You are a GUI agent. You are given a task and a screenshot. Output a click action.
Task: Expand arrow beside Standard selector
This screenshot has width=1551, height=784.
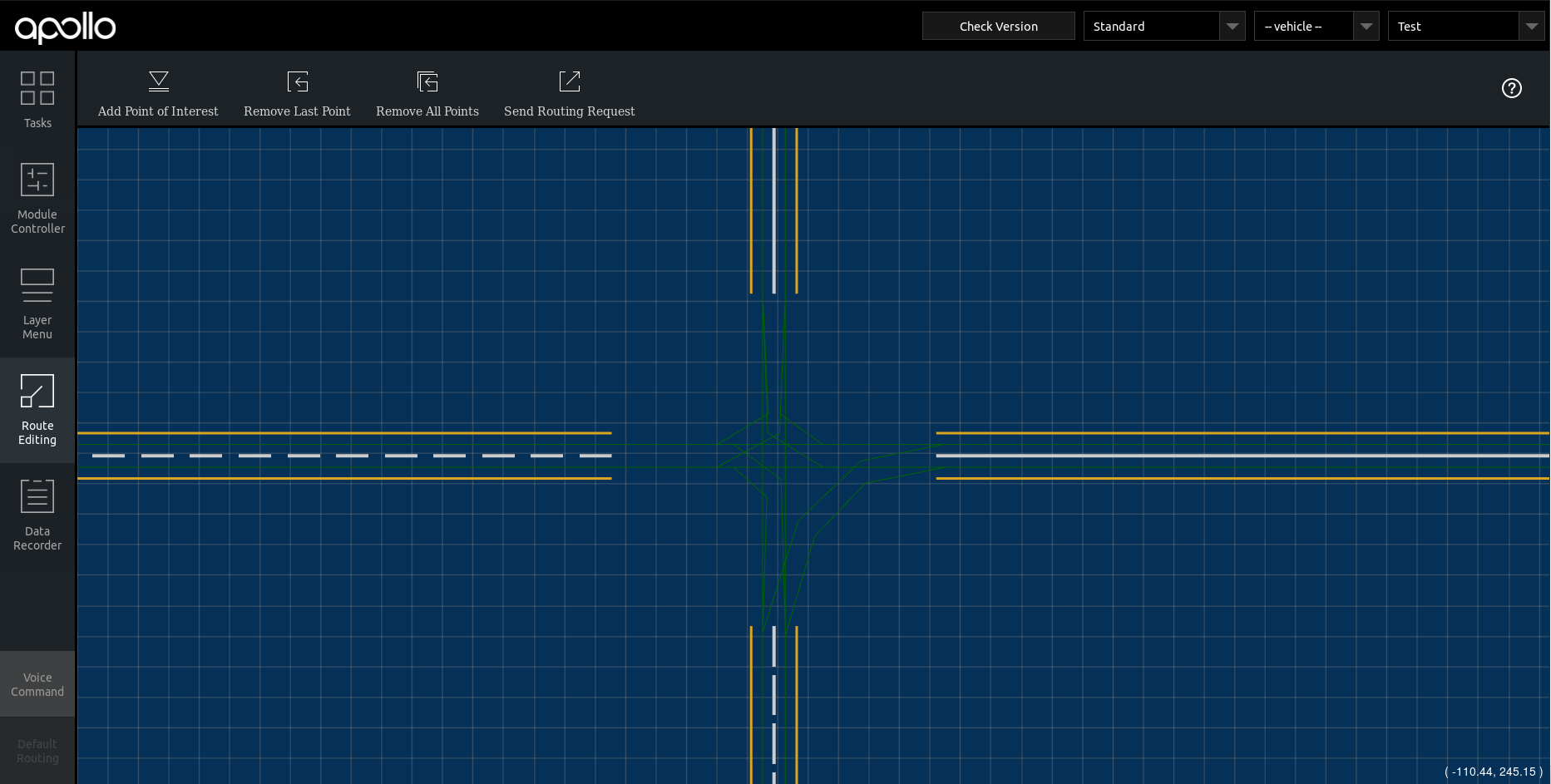click(1232, 26)
